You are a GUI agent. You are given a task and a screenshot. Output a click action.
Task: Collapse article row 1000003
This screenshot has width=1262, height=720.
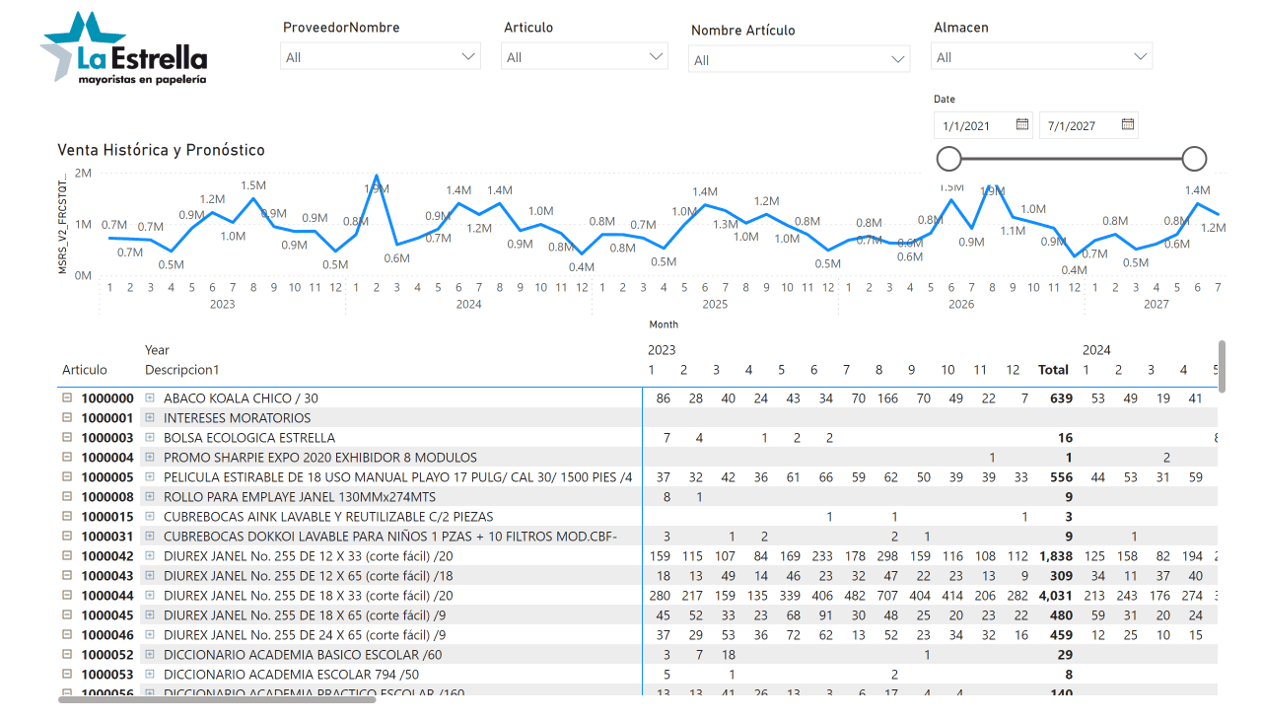[68, 437]
